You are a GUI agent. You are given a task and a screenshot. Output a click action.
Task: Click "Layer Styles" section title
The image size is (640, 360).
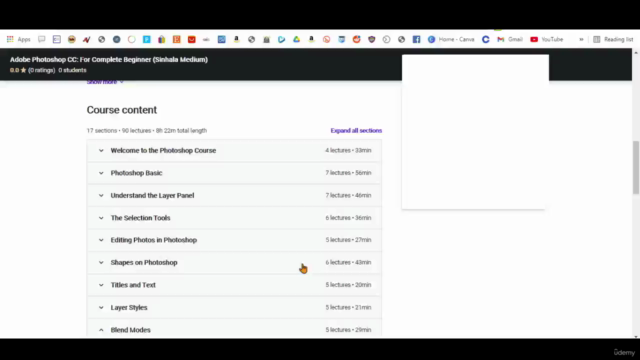point(129,307)
